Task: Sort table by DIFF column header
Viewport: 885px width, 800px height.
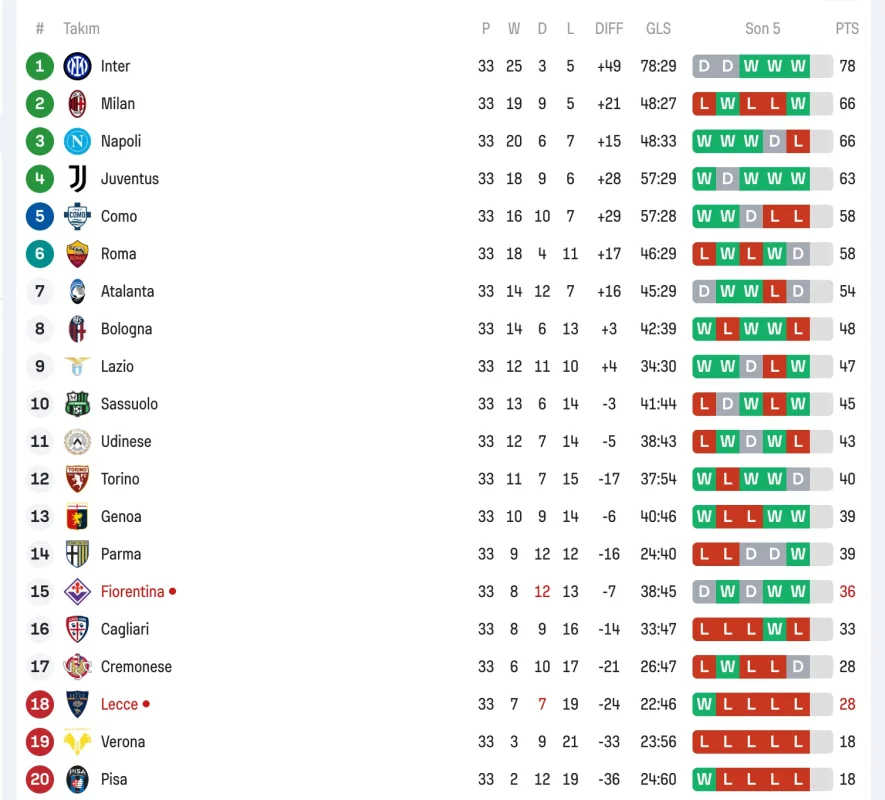Action: [609, 29]
